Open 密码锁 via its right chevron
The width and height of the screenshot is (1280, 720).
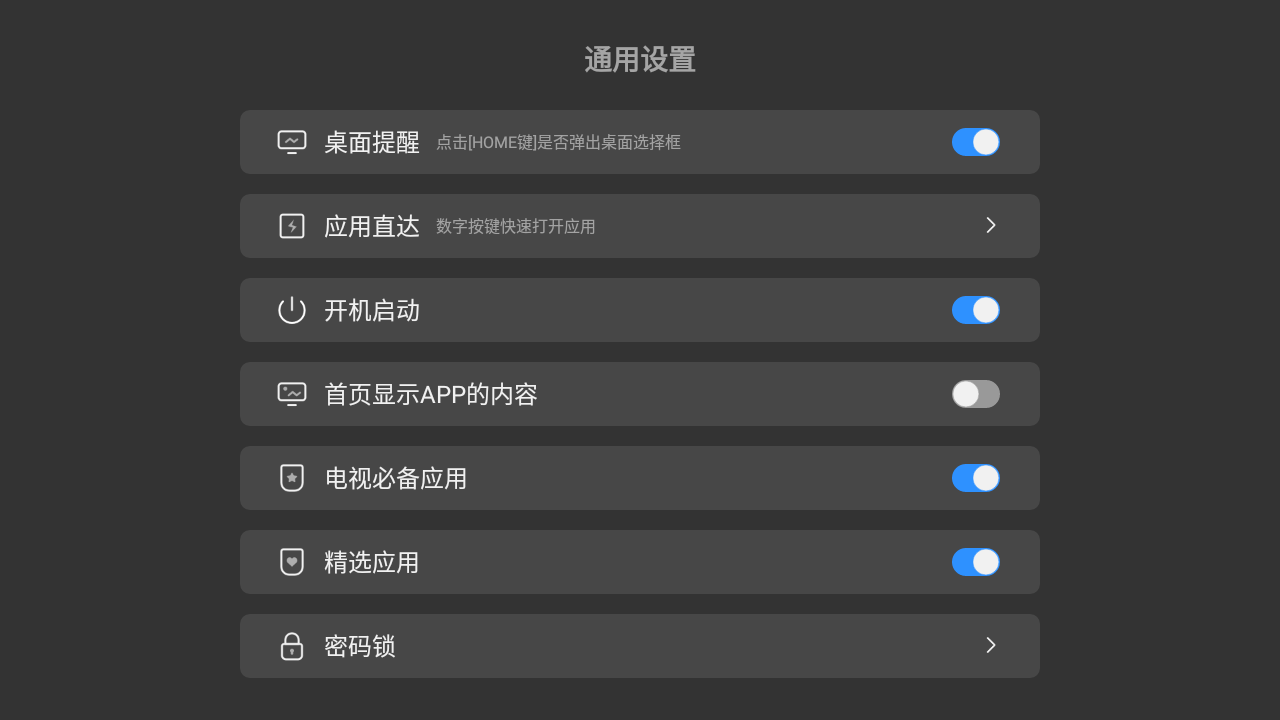coord(991,646)
